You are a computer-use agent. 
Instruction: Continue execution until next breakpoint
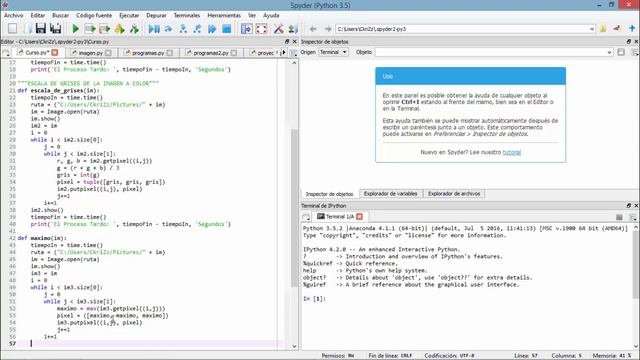click(x=212, y=29)
